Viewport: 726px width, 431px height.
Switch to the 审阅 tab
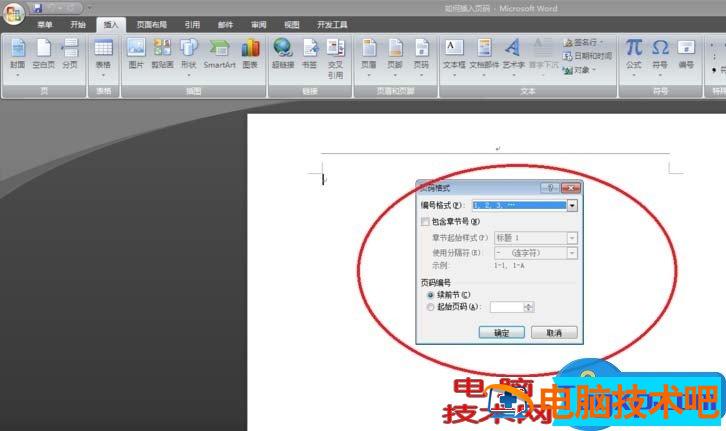coord(259,25)
